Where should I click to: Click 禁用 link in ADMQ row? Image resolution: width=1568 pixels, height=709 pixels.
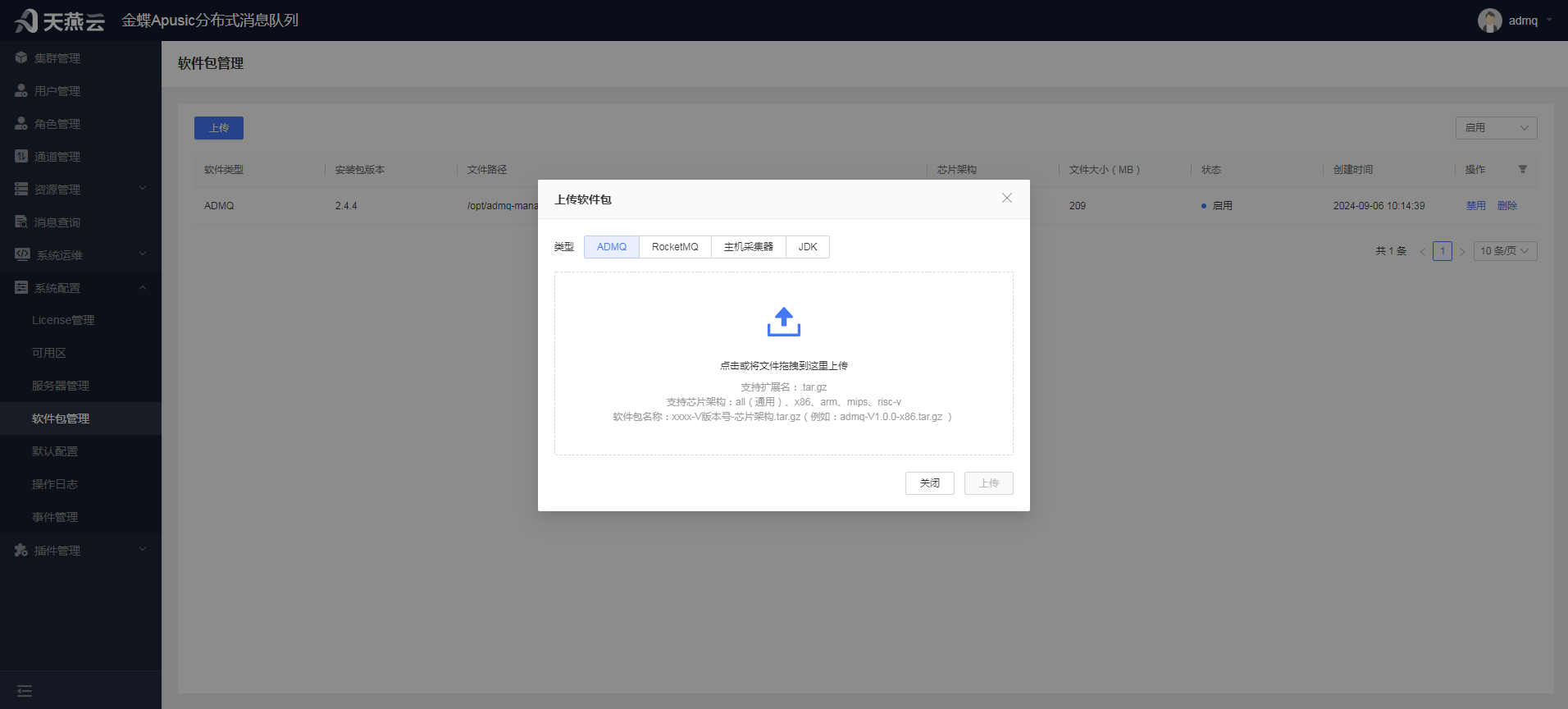(1476, 206)
